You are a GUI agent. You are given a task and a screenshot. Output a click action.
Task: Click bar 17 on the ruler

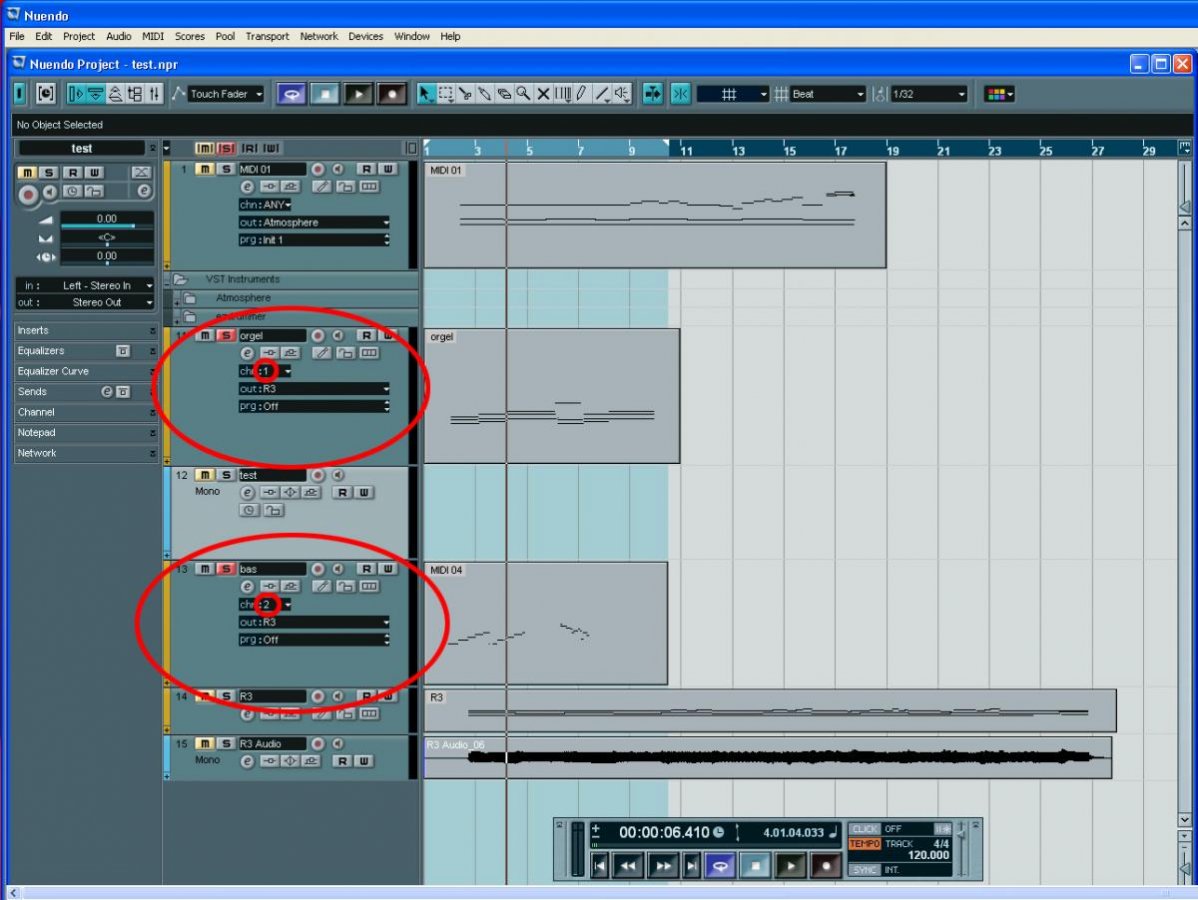tap(840, 150)
